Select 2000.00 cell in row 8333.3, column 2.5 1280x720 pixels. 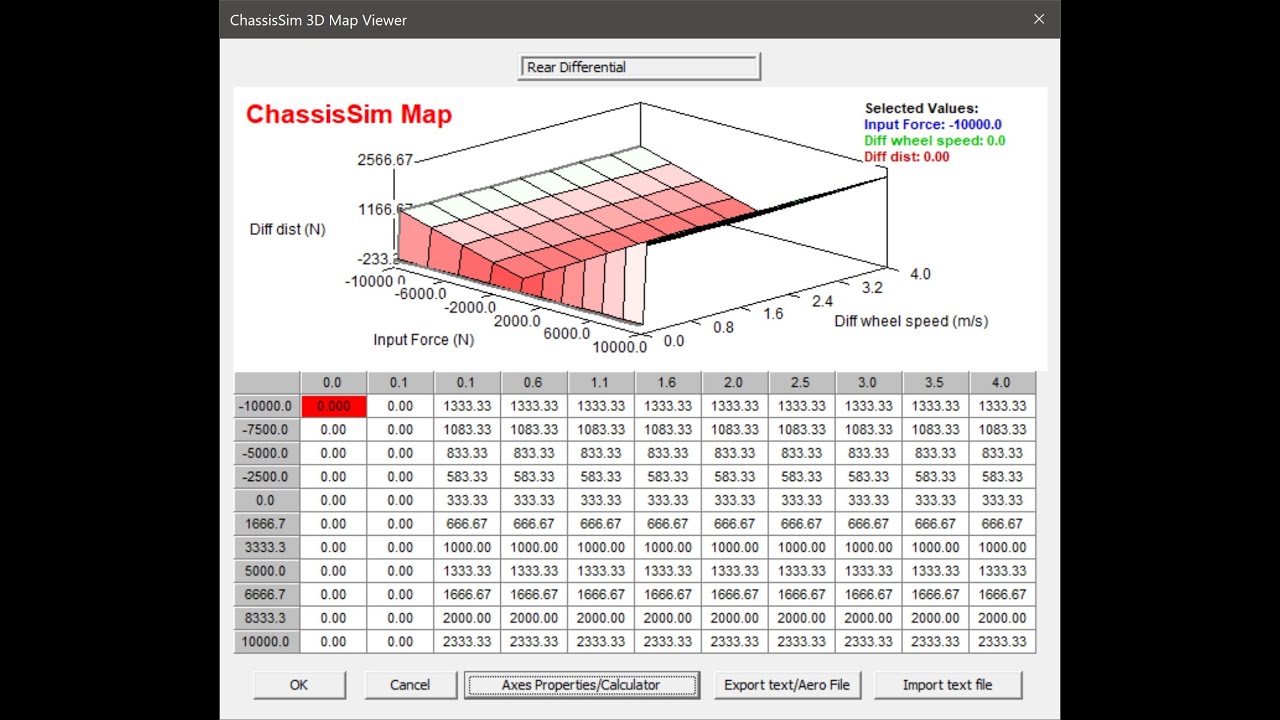(x=802, y=618)
